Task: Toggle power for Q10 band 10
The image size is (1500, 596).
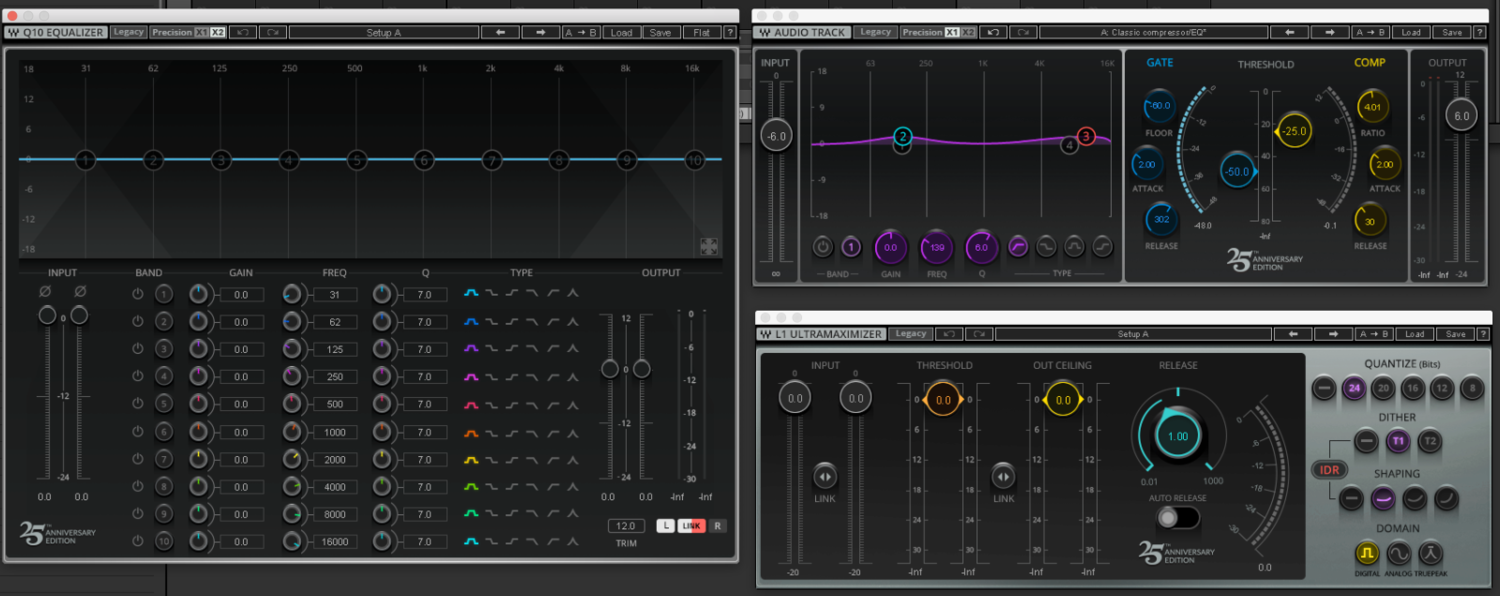Action: [138, 542]
